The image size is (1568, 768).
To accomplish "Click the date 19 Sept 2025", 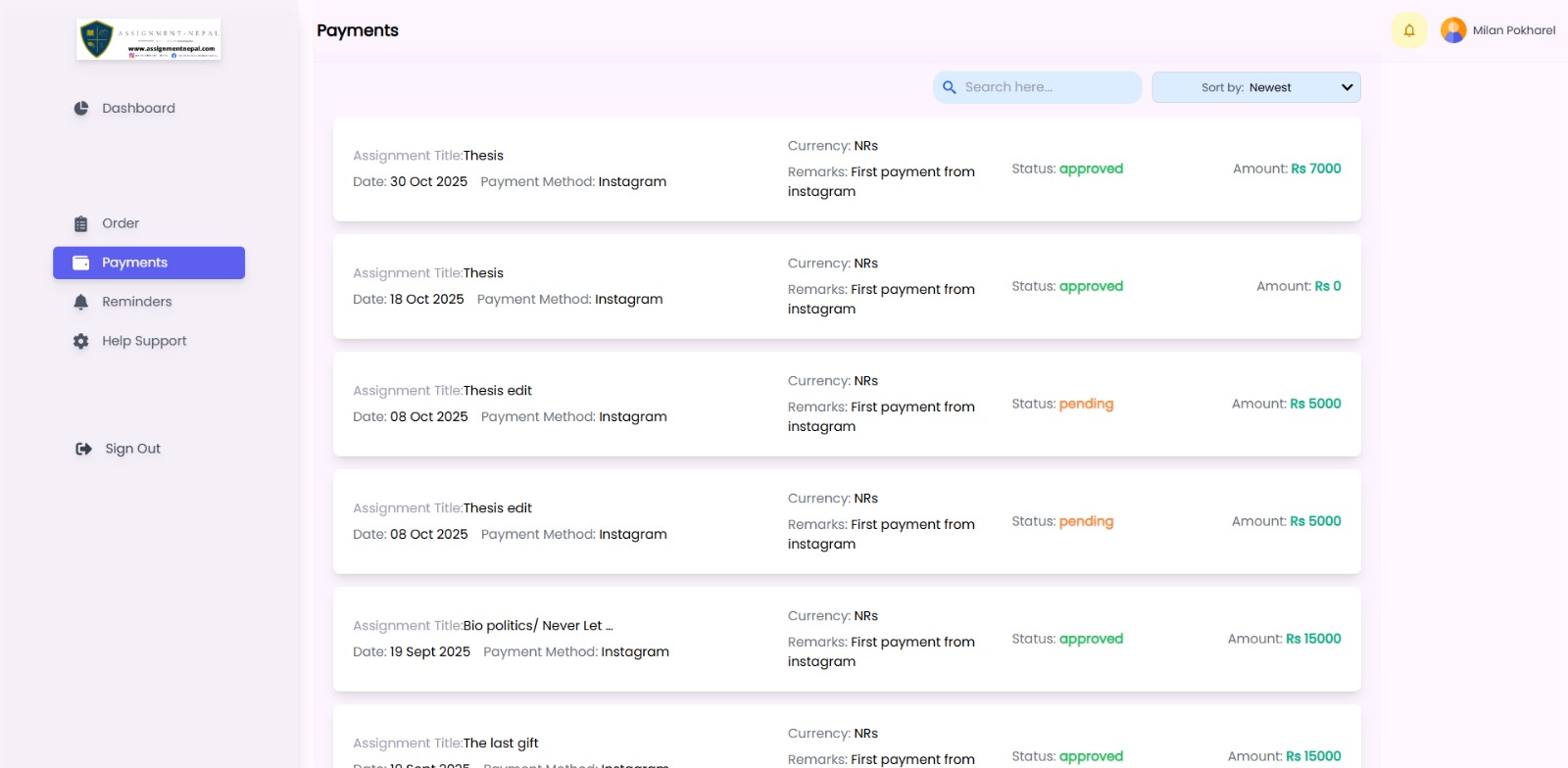I will click(430, 651).
